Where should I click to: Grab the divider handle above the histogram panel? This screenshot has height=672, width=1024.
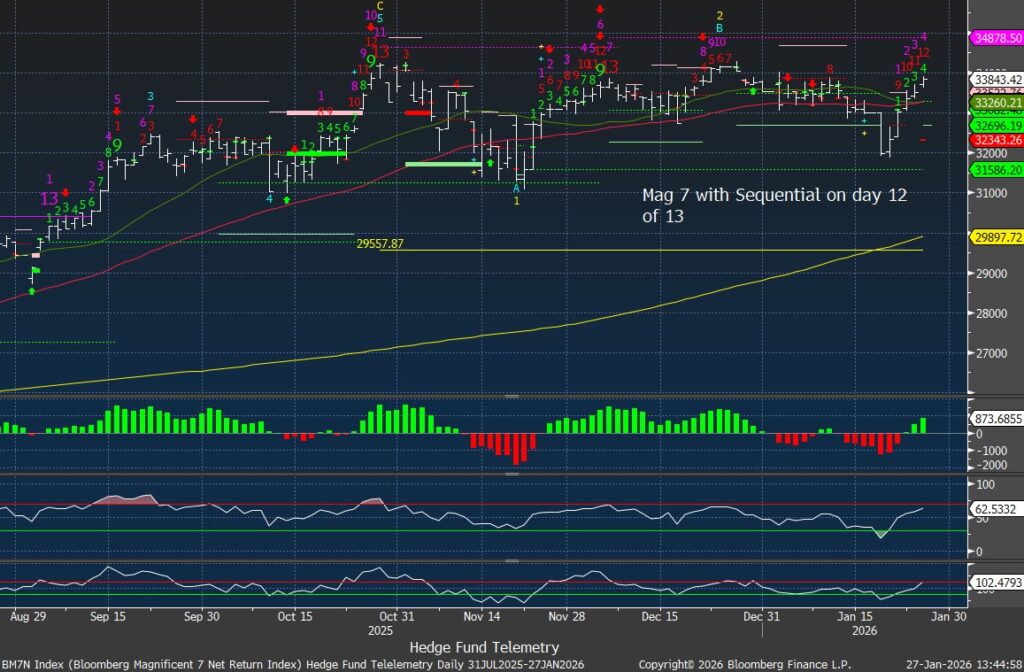[x=512, y=397]
